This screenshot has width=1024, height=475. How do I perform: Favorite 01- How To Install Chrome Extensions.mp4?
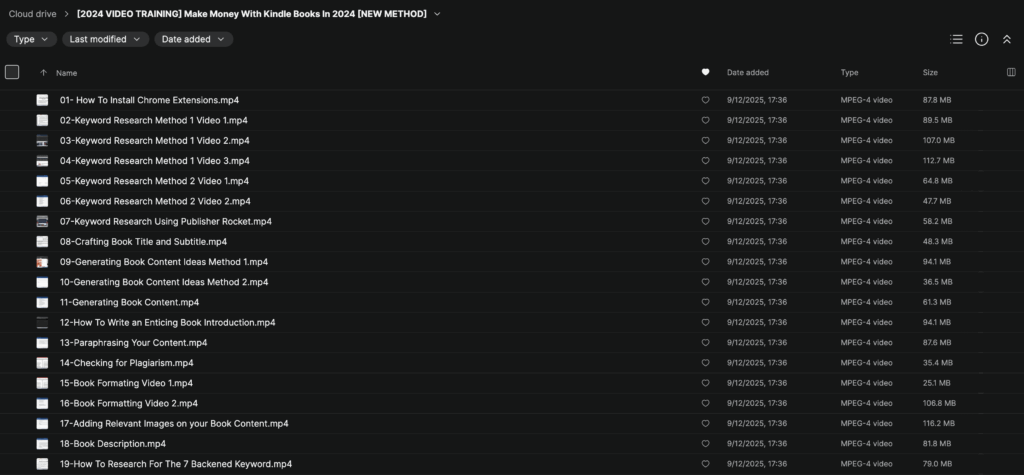[x=705, y=100]
